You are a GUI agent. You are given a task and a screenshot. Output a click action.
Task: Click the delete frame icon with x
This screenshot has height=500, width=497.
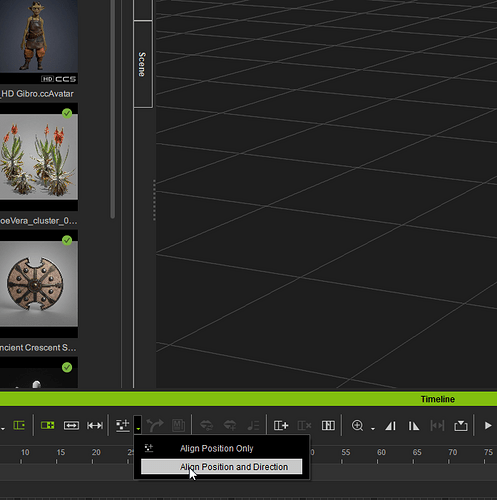[304, 425]
